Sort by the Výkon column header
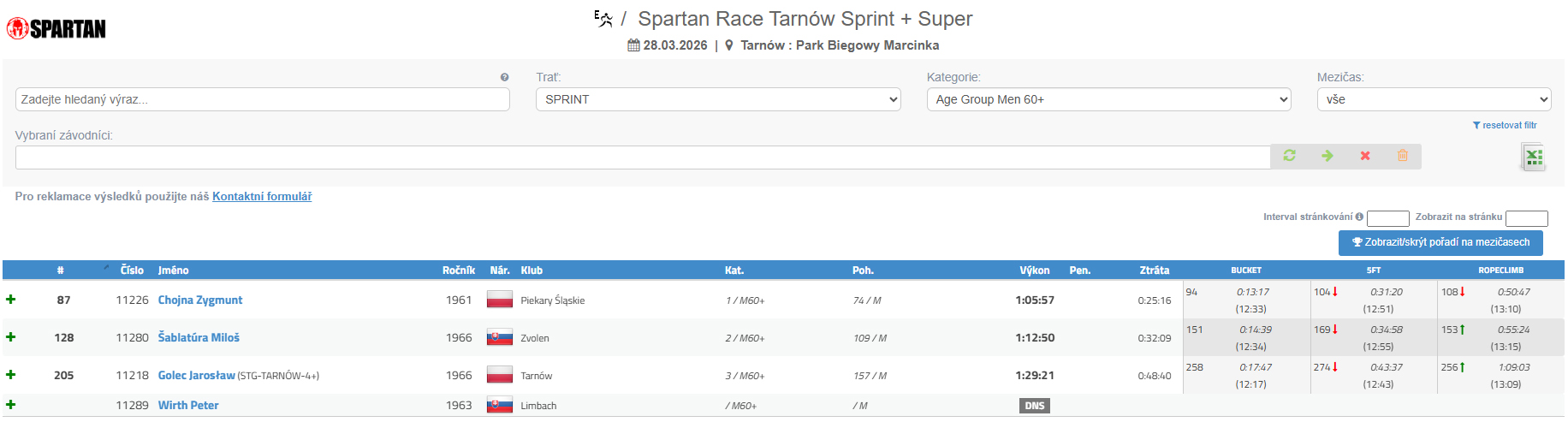Screen dimensions: 1568x422 1034,270
